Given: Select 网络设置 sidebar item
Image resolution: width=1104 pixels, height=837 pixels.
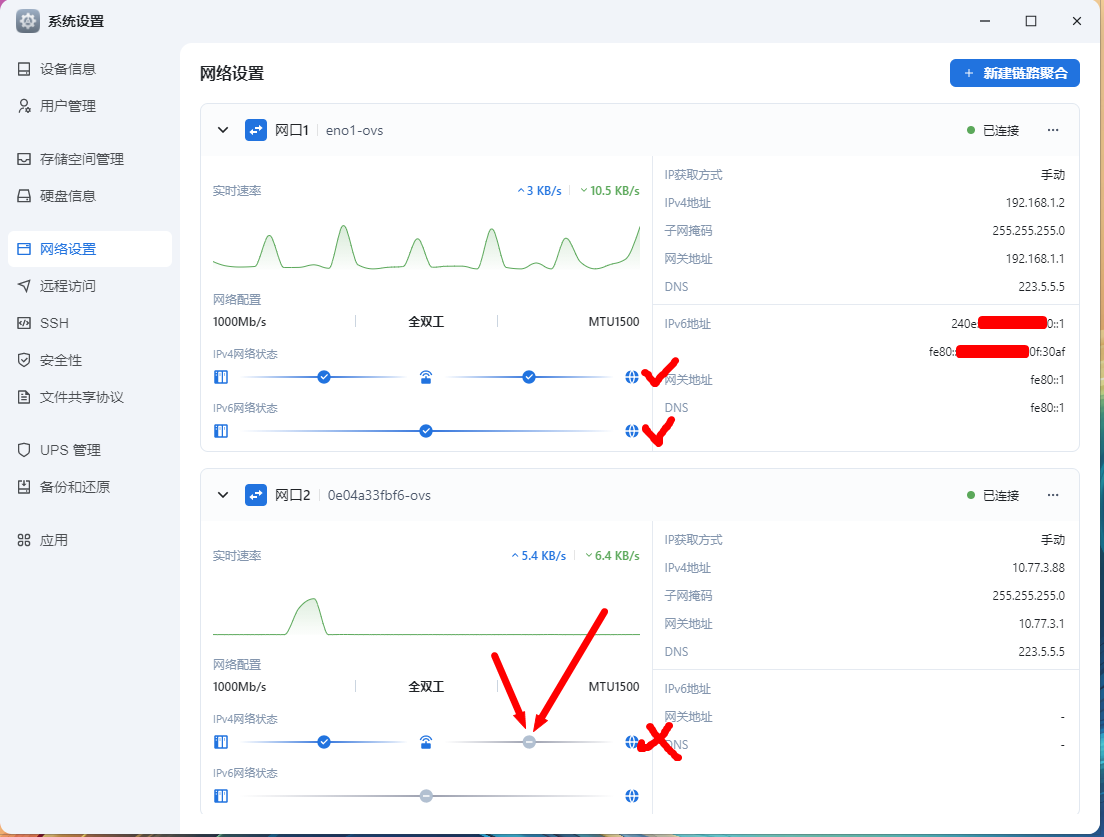Looking at the screenshot, I should pyautogui.click(x=89, y=249).
